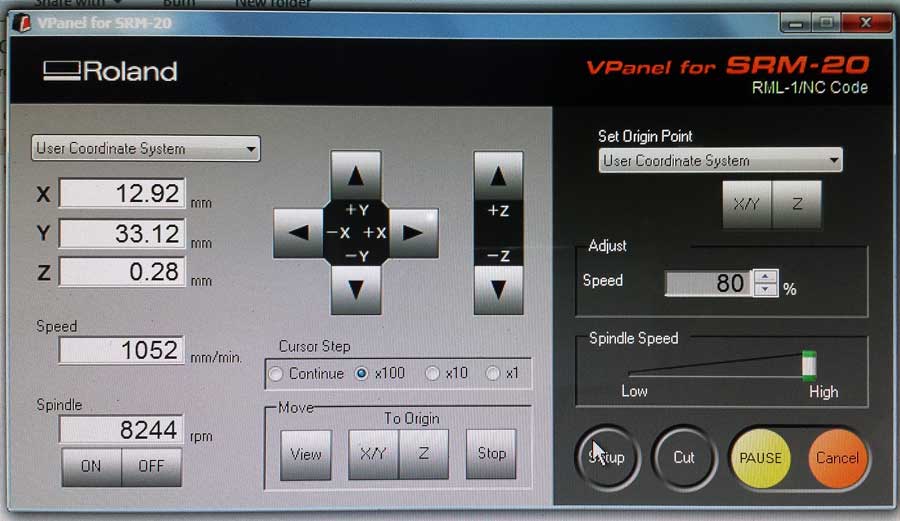Click the Spindle Speed slider handle
The width and height of the screenshot is (900, 521).
pos(809,366)
